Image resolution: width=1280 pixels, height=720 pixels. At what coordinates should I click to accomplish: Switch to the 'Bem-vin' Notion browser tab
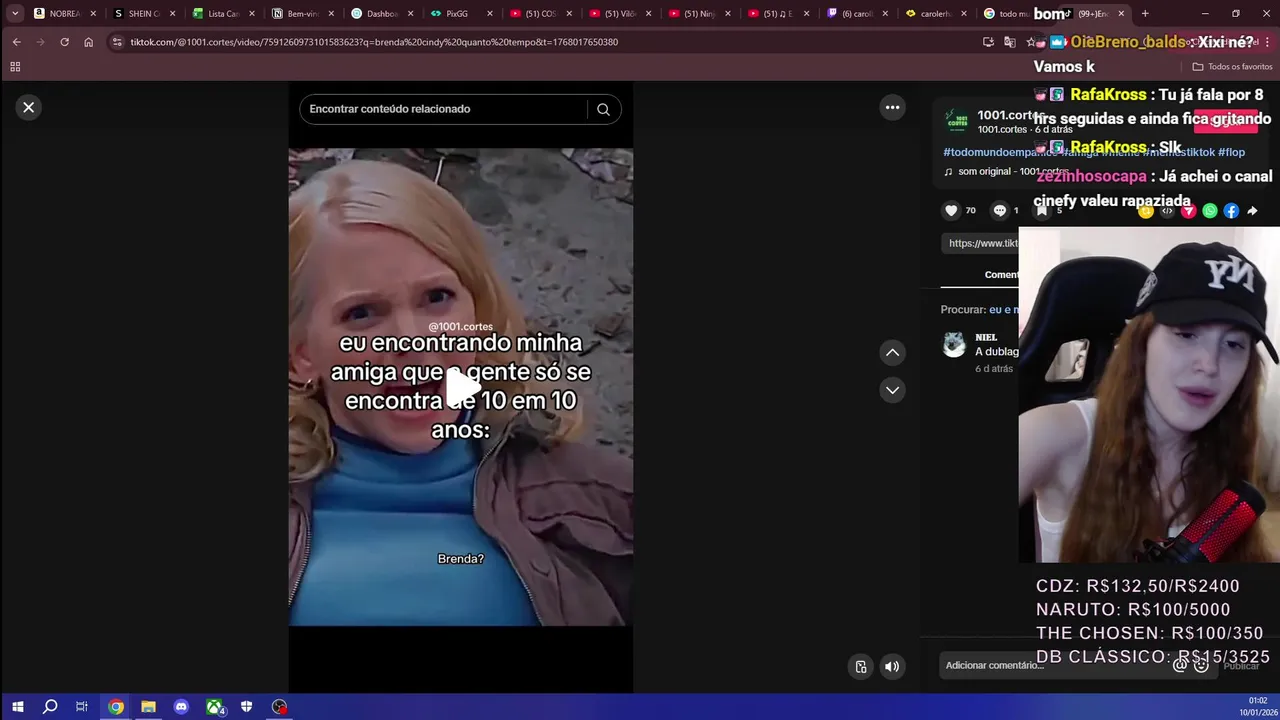[304, 14]
